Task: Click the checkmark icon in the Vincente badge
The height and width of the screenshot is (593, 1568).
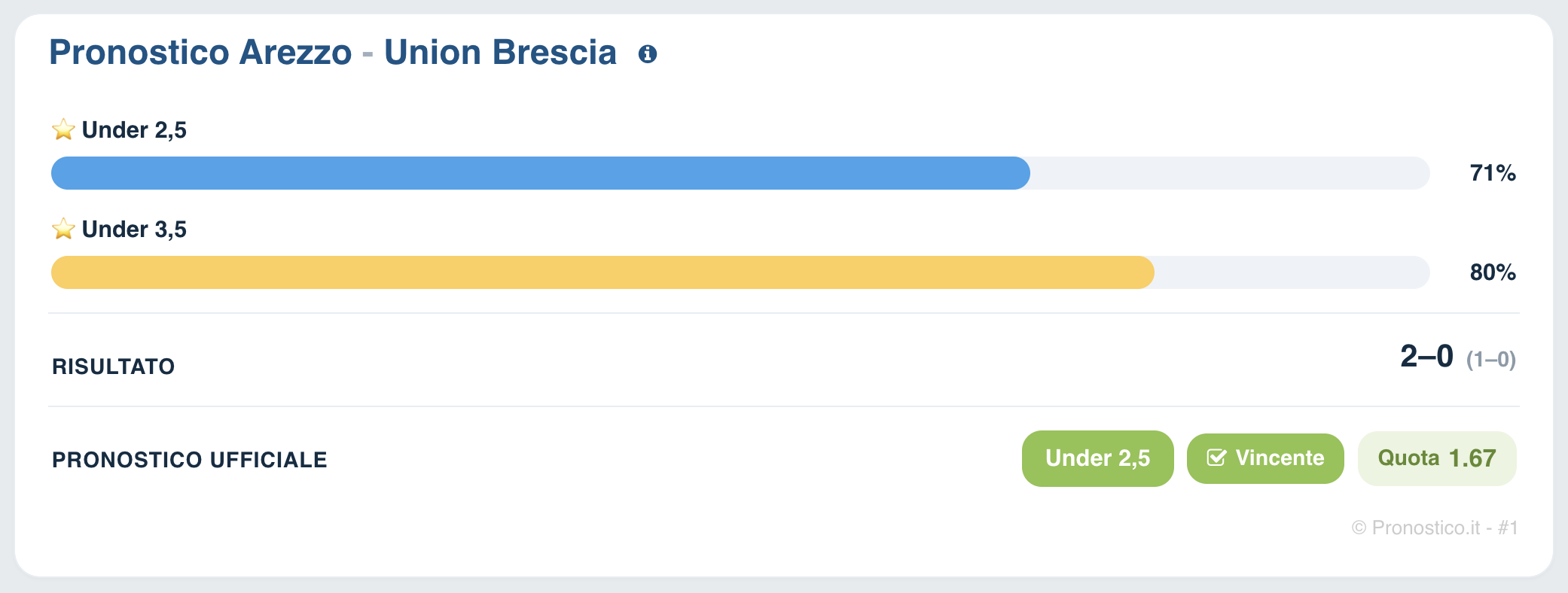Action: 1216,458
